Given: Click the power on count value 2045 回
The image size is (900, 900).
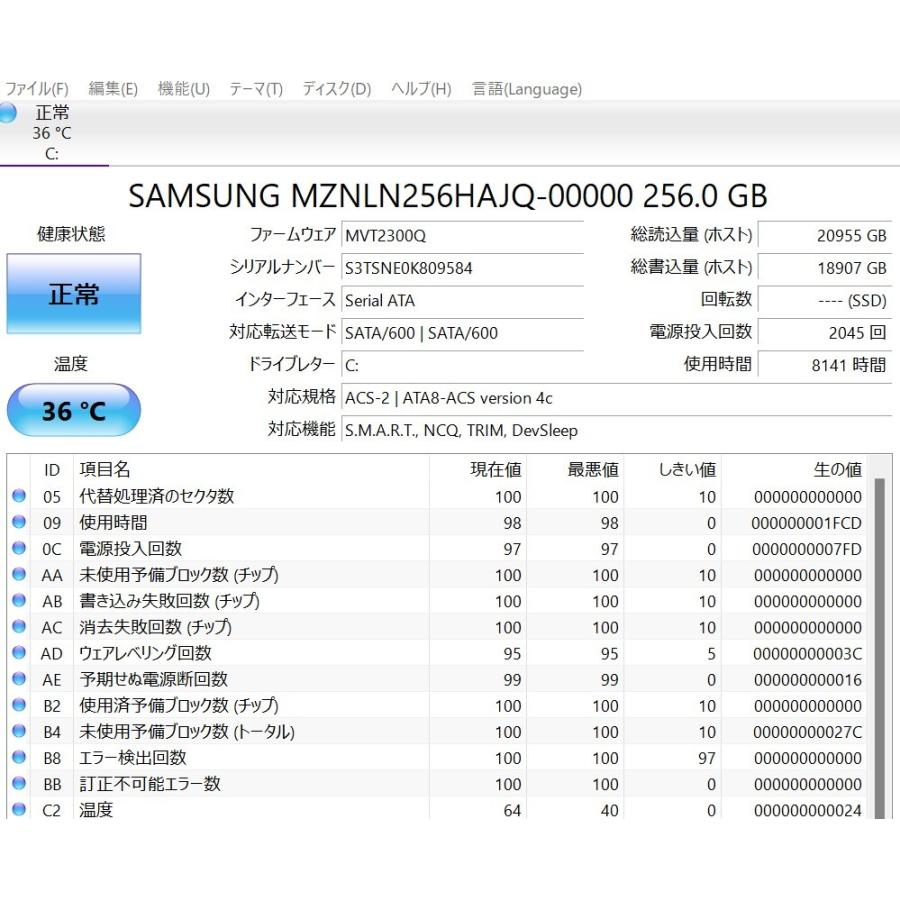Looking at the screenshot, I should (825, 333).
